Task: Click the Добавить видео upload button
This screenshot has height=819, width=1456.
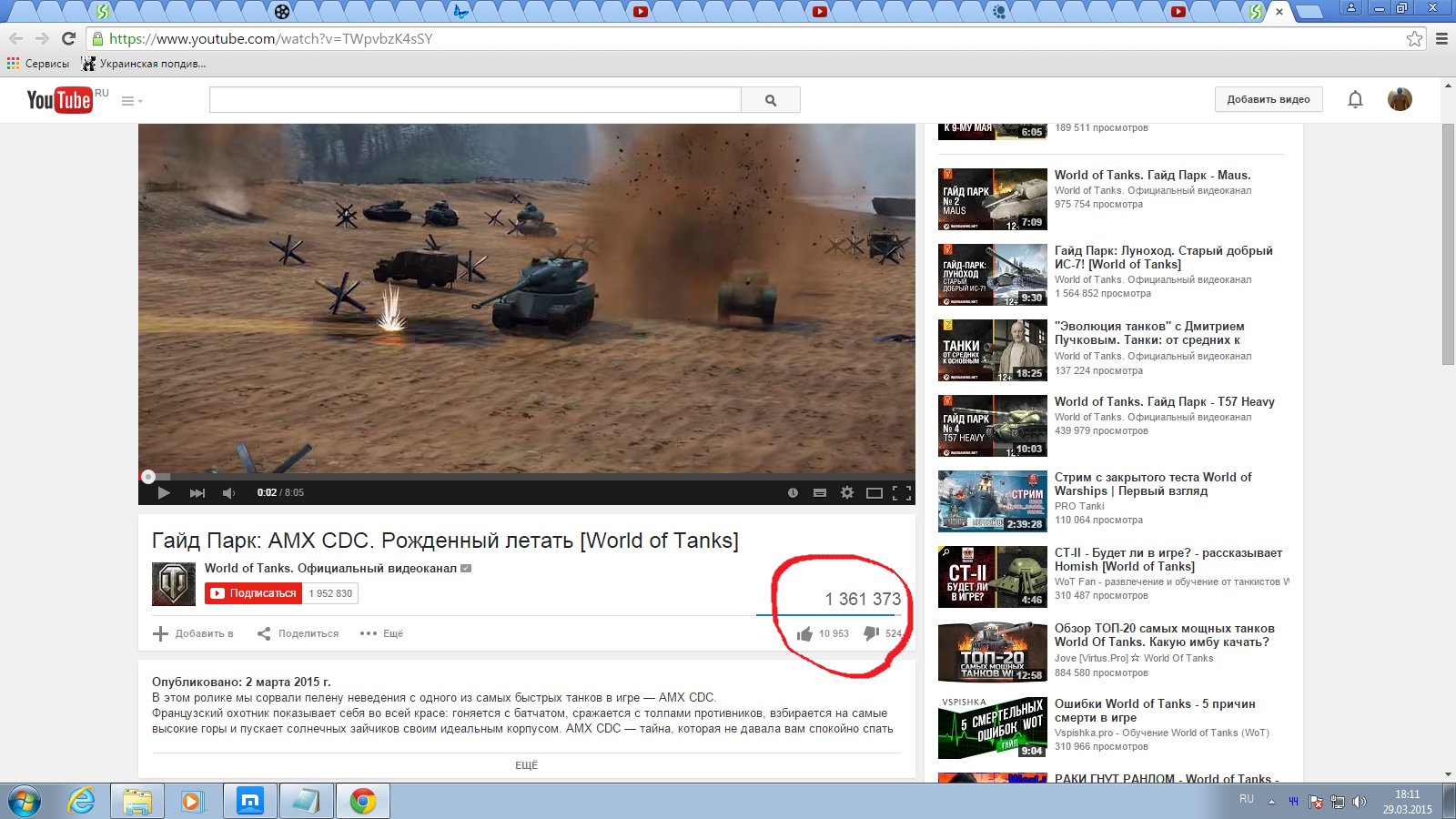Action: point(1269,100)
